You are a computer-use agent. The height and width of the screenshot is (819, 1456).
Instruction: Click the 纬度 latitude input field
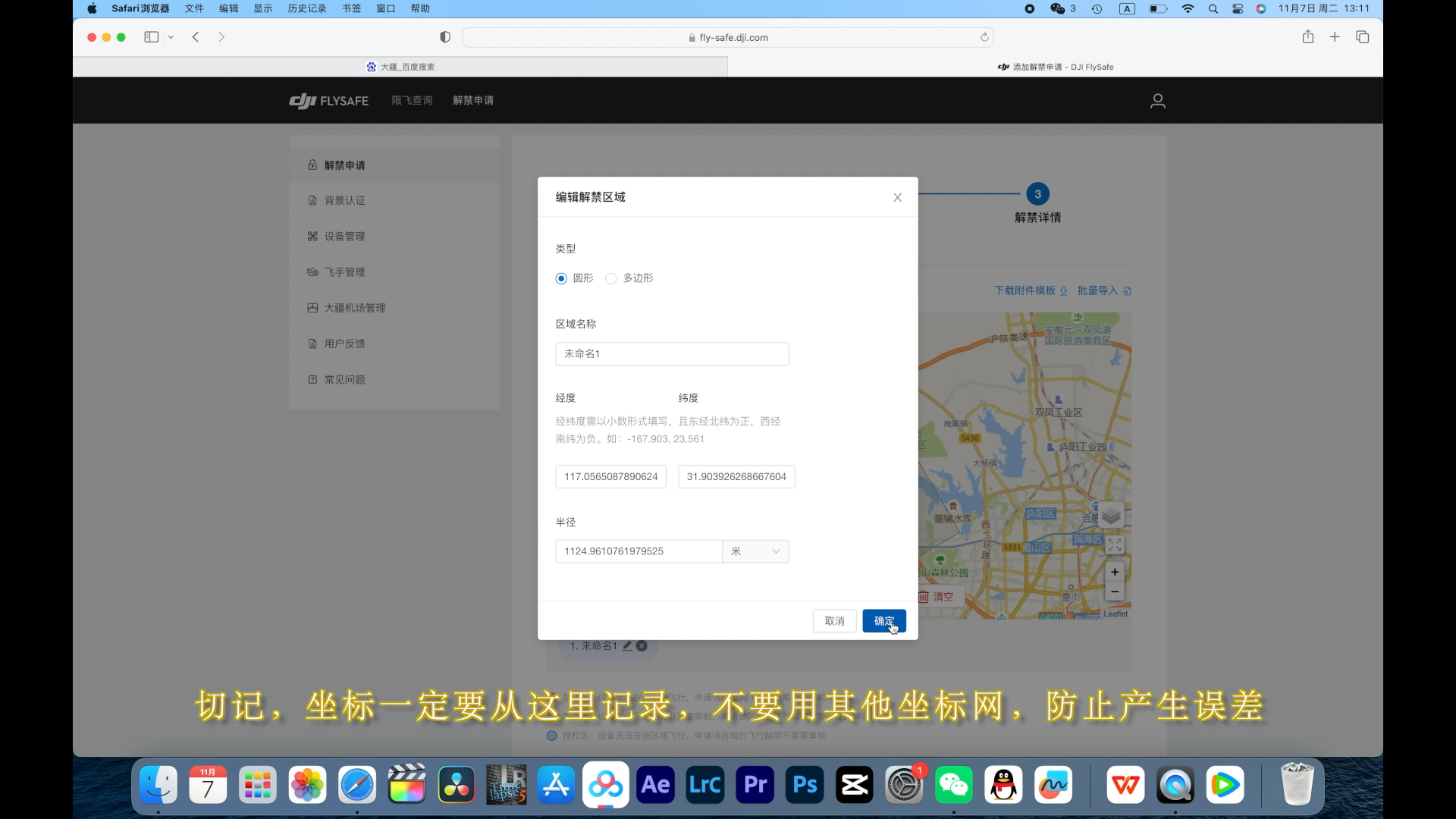pos(736,476)
